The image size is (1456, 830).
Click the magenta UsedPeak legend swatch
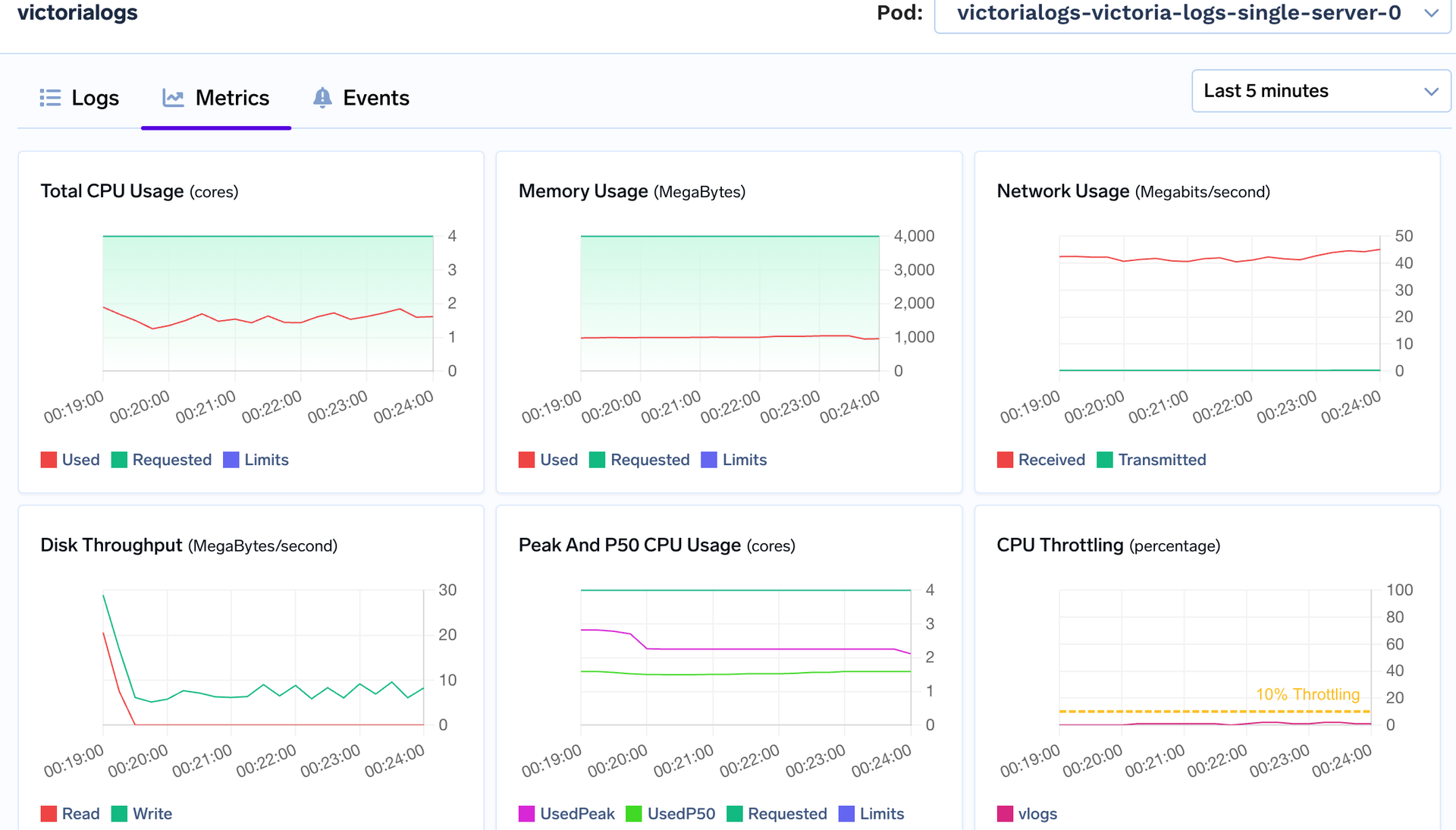526,813
